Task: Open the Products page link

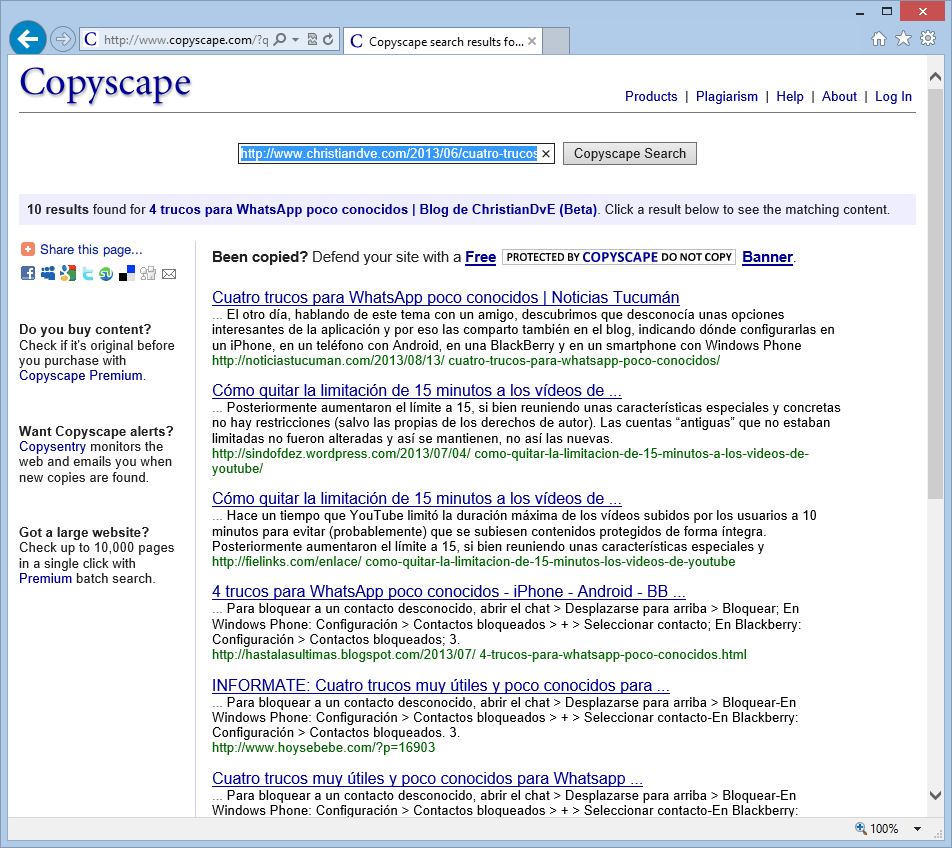Action: pos(651,97)
